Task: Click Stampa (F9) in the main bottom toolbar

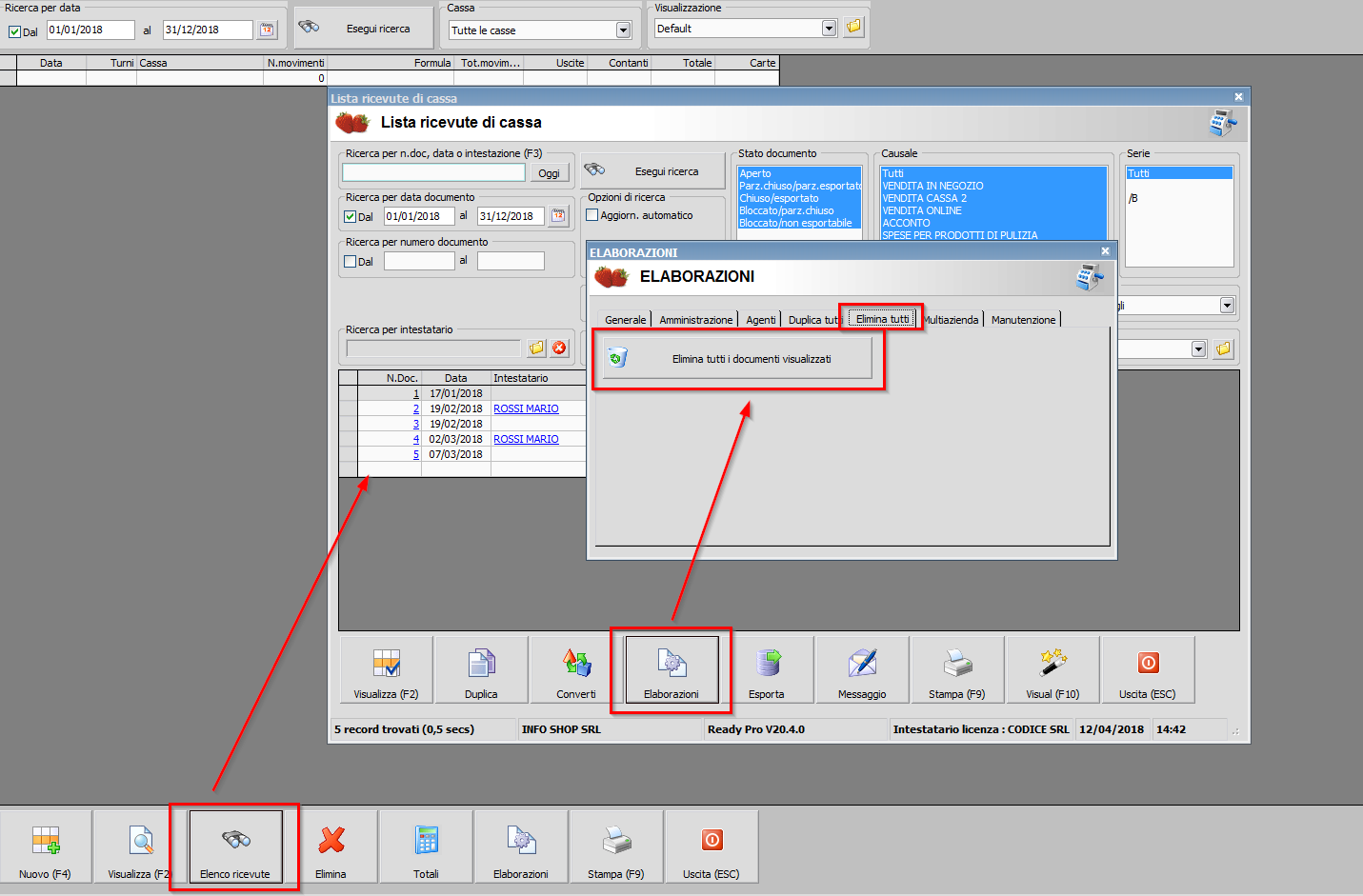Action: tap(616, 846)
